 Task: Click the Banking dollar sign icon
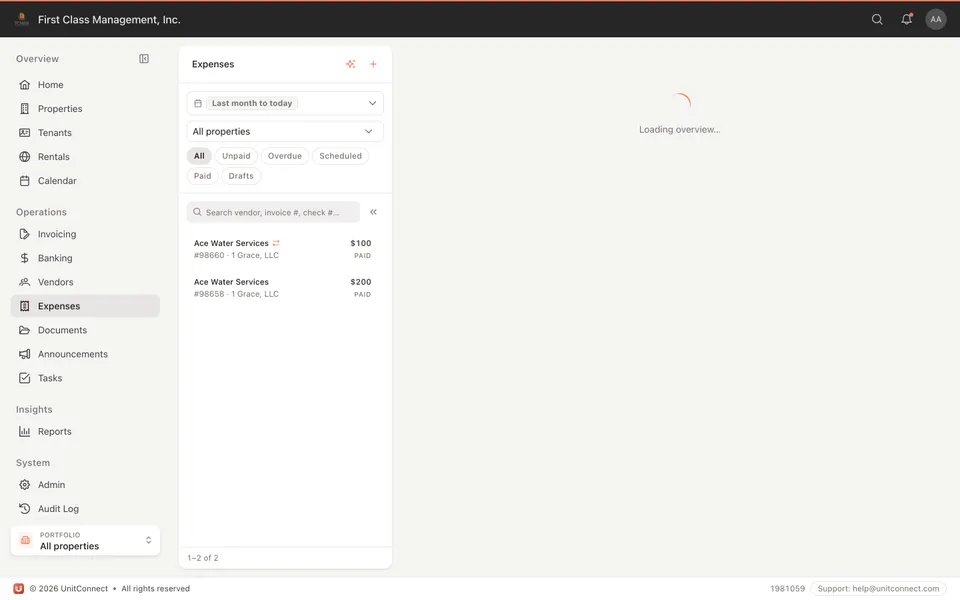[x=24, y=258]
